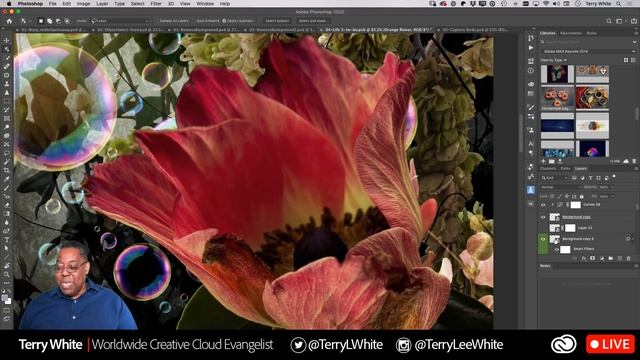Open the layer Opacity dropdown arrow
The image size is (640, 360).
point(612,187)
